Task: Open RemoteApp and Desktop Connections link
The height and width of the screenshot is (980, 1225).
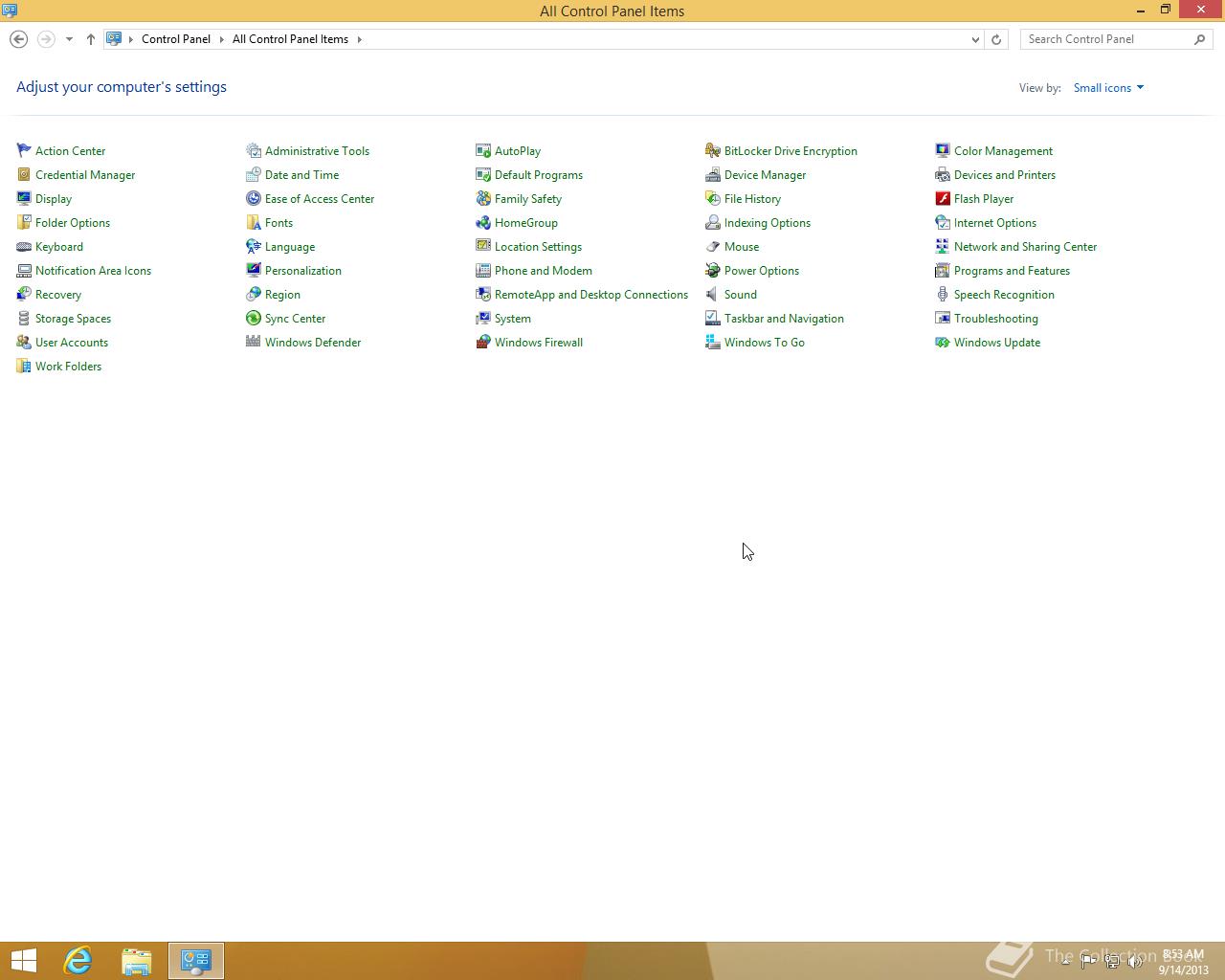Action: [x=591, y=295]
